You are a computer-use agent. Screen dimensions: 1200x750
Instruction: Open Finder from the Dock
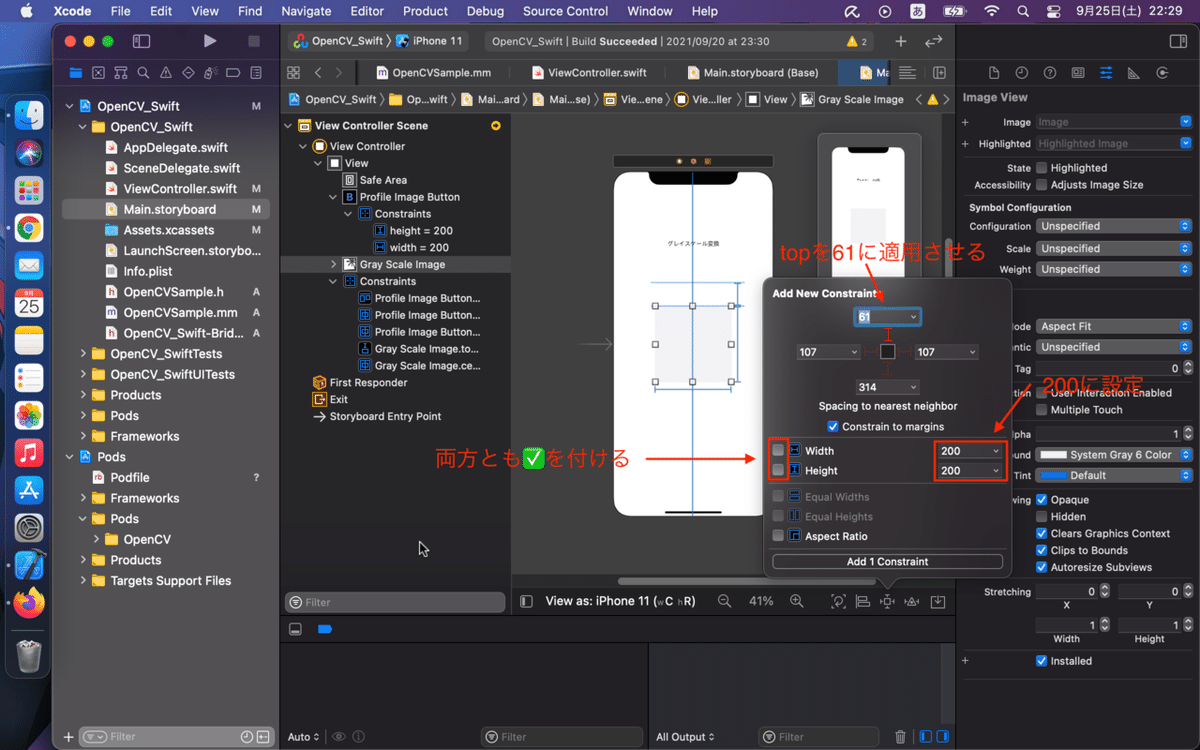(29, 115)
